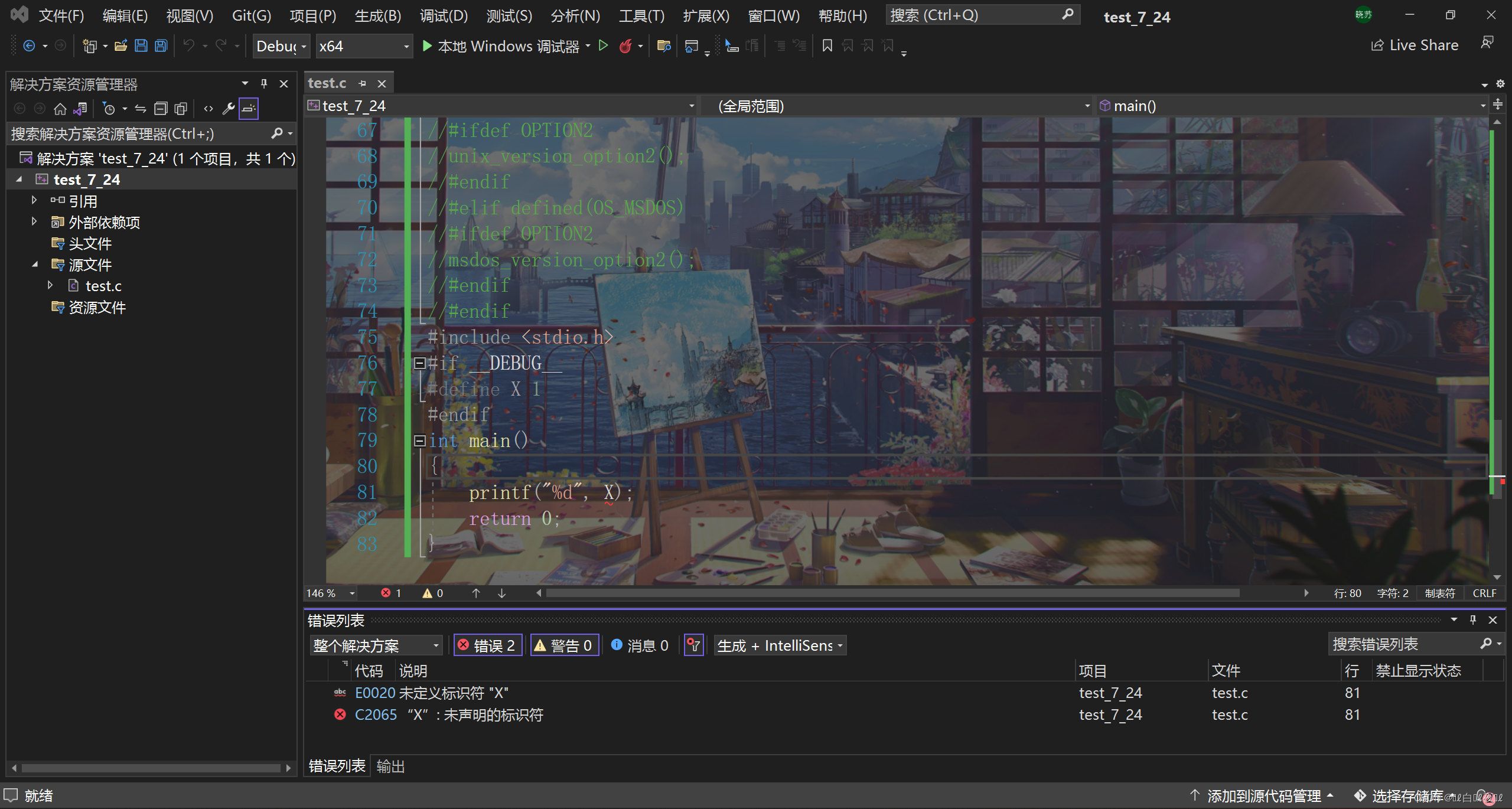Click Solution Explorer properties wrench icon

click(229, 109)
